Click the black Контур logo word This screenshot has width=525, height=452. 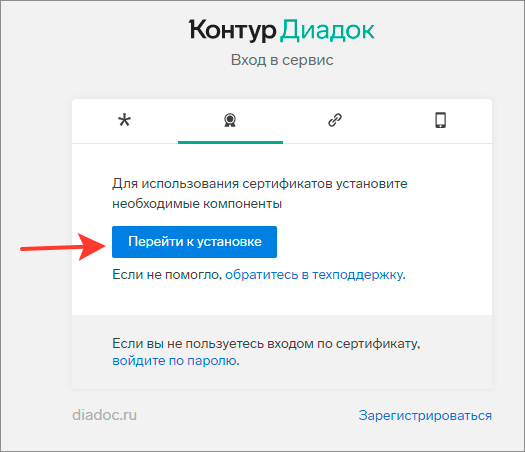[x=233, y=30]
